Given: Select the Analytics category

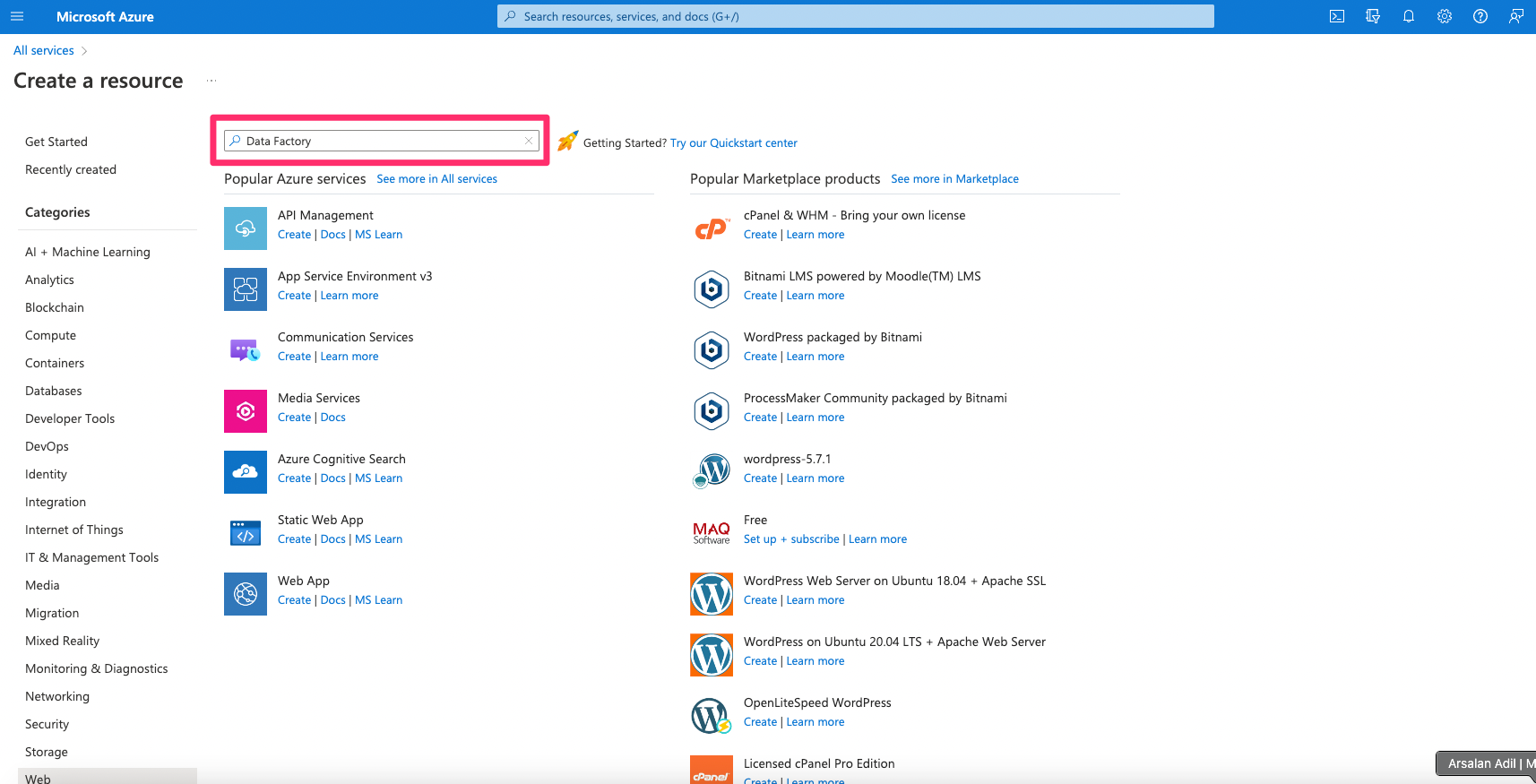Looking at the screenshot, I should (x=49, y=280).
